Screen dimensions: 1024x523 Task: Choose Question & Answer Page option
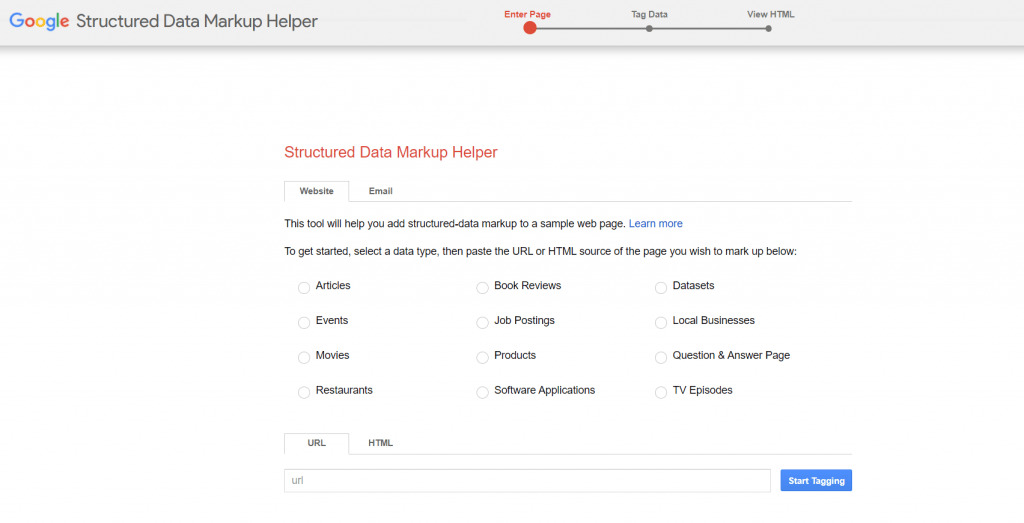(x=661, y=358)
